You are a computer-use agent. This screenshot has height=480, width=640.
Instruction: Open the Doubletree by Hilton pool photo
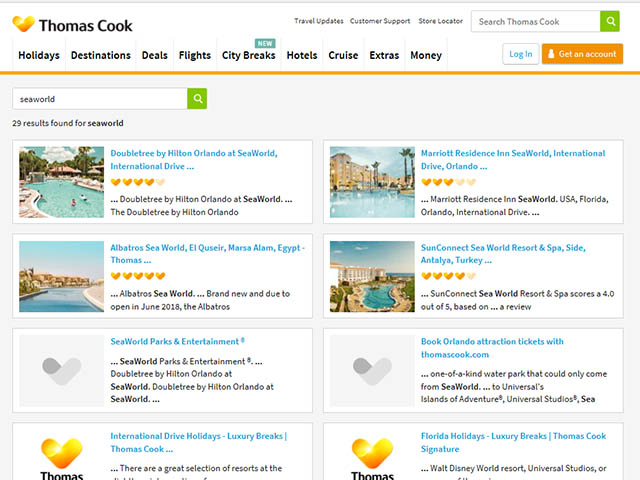pyautogui.click(x=62, y=182)
